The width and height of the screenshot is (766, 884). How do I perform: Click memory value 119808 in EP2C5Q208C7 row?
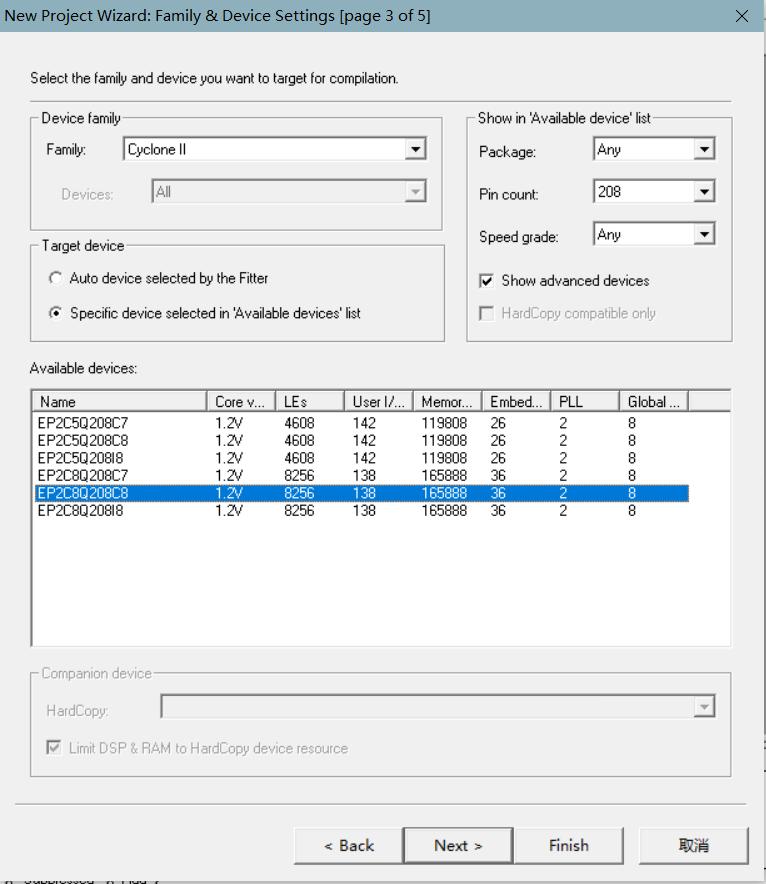pyautogui.click(x=444, y=423)
